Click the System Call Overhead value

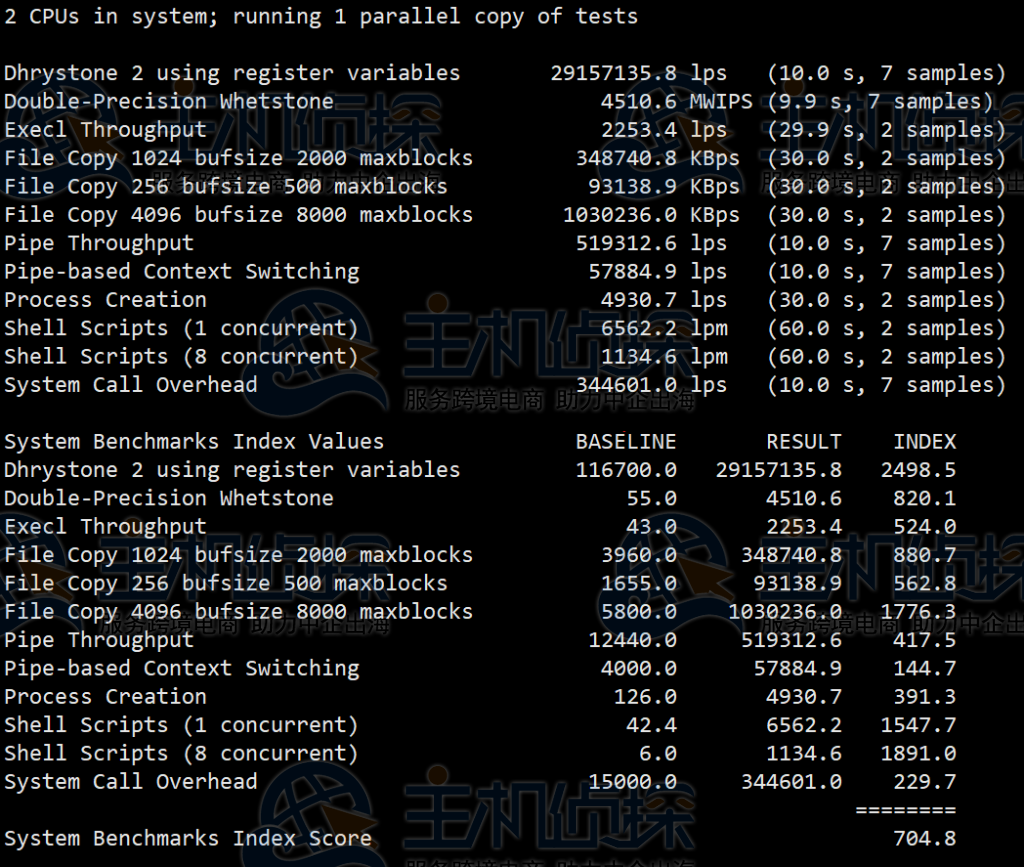pos(625,384)
